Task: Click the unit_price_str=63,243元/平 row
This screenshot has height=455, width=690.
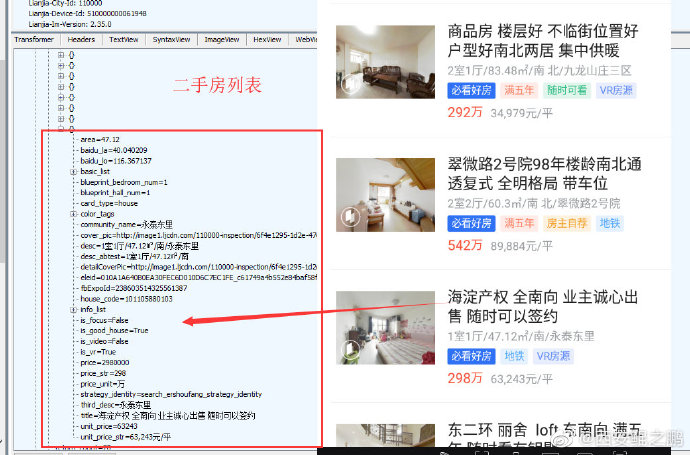Action: [125, 437]
